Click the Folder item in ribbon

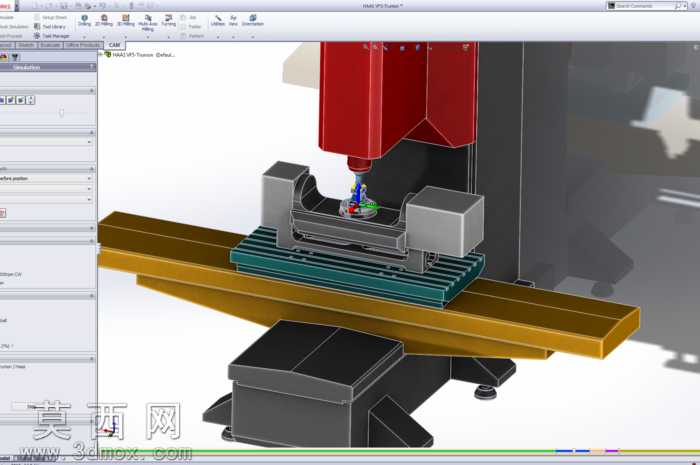(x=191, y=27)
